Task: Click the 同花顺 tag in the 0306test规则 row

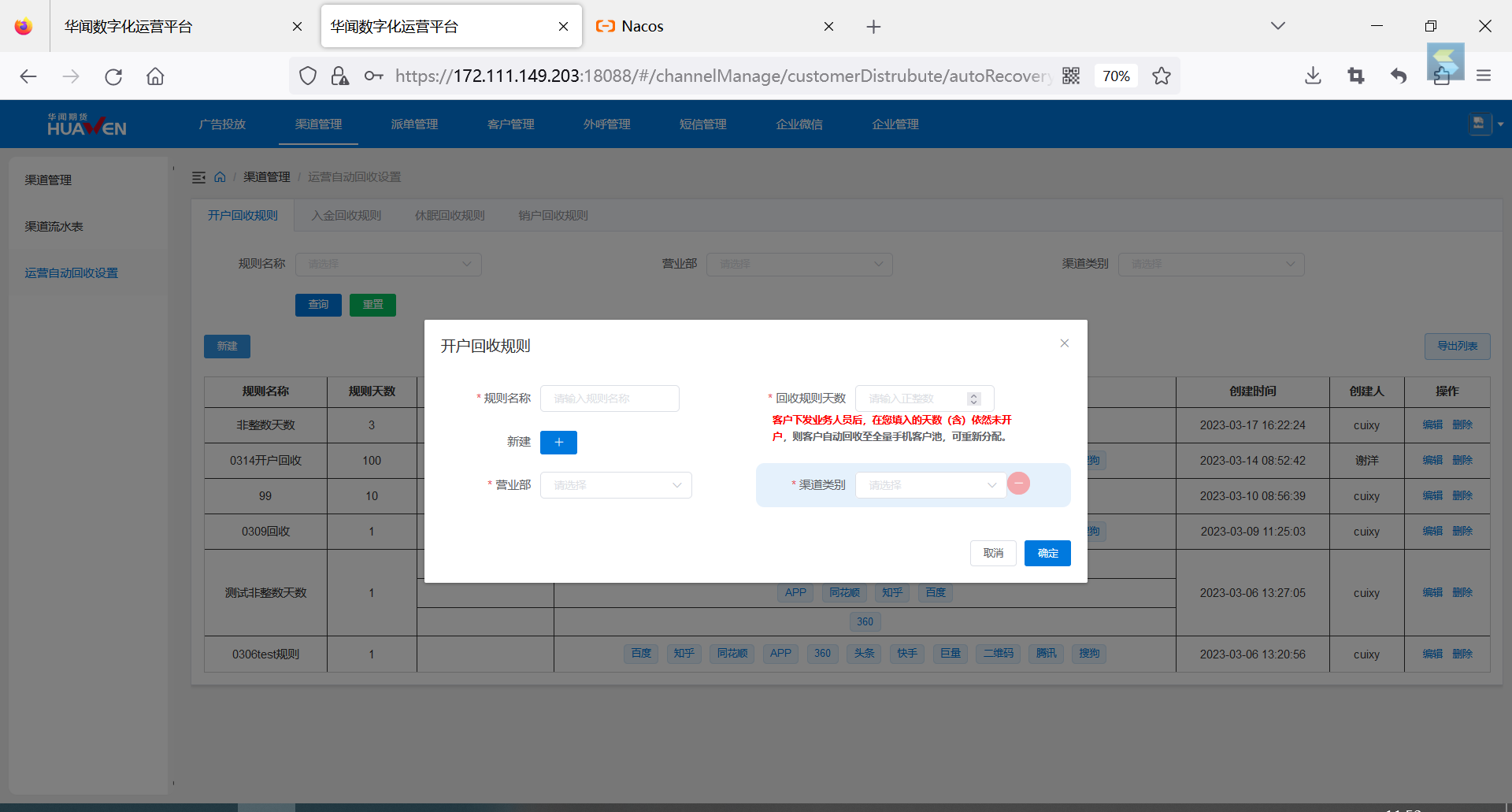Action: pyautogui.click(x=732, y=654)
